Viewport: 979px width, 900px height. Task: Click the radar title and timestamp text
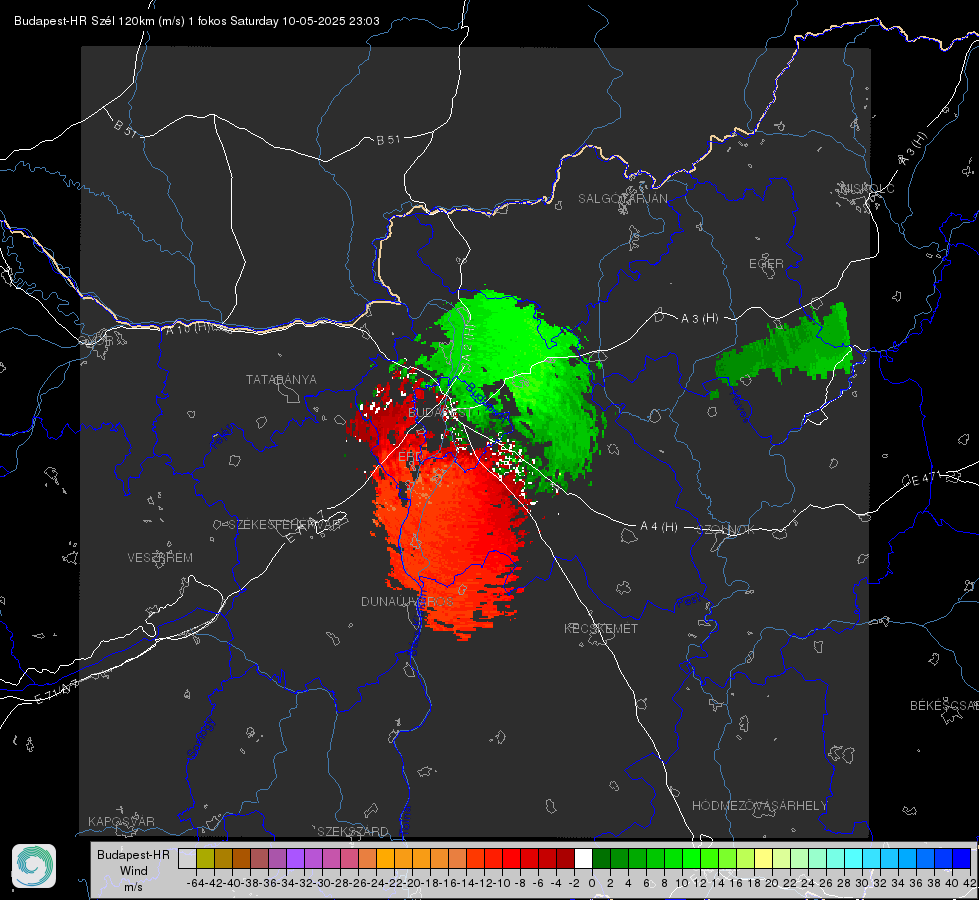coord(197,21)
